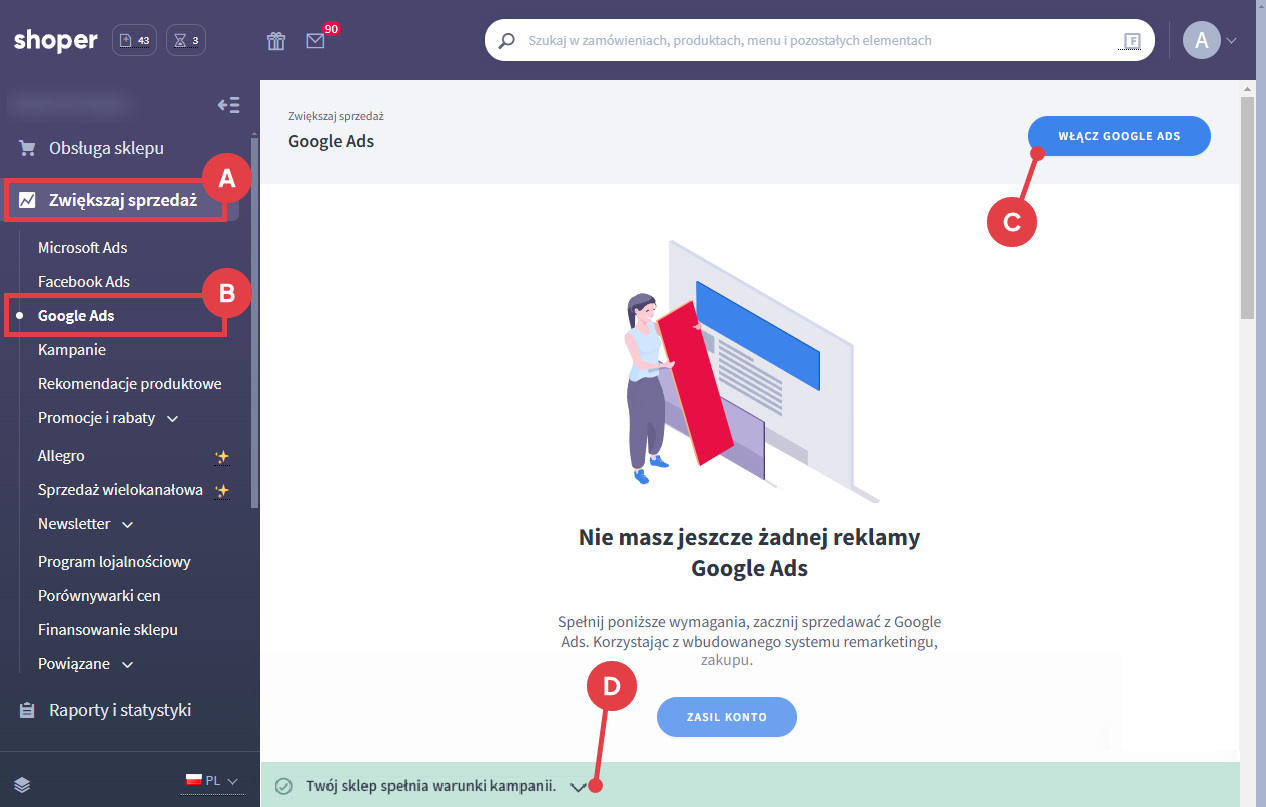Image resolution: width=1266 pixels, height=807 pixels.
Task: Click the sparkle icon beside Sprzedaż wielokanałowa
Action: (221, 490)
